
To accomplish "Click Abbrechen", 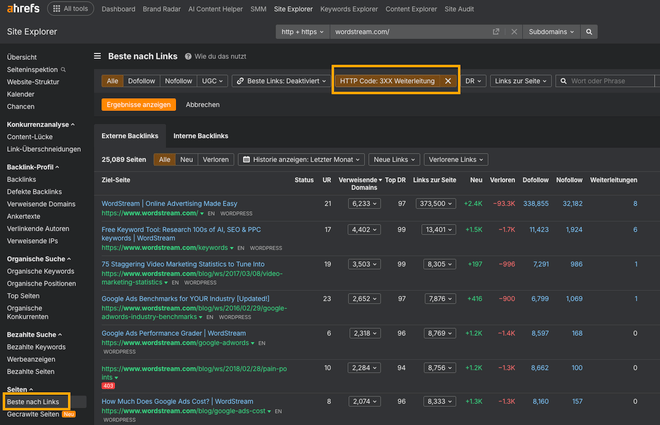I will tap(203, 104).
